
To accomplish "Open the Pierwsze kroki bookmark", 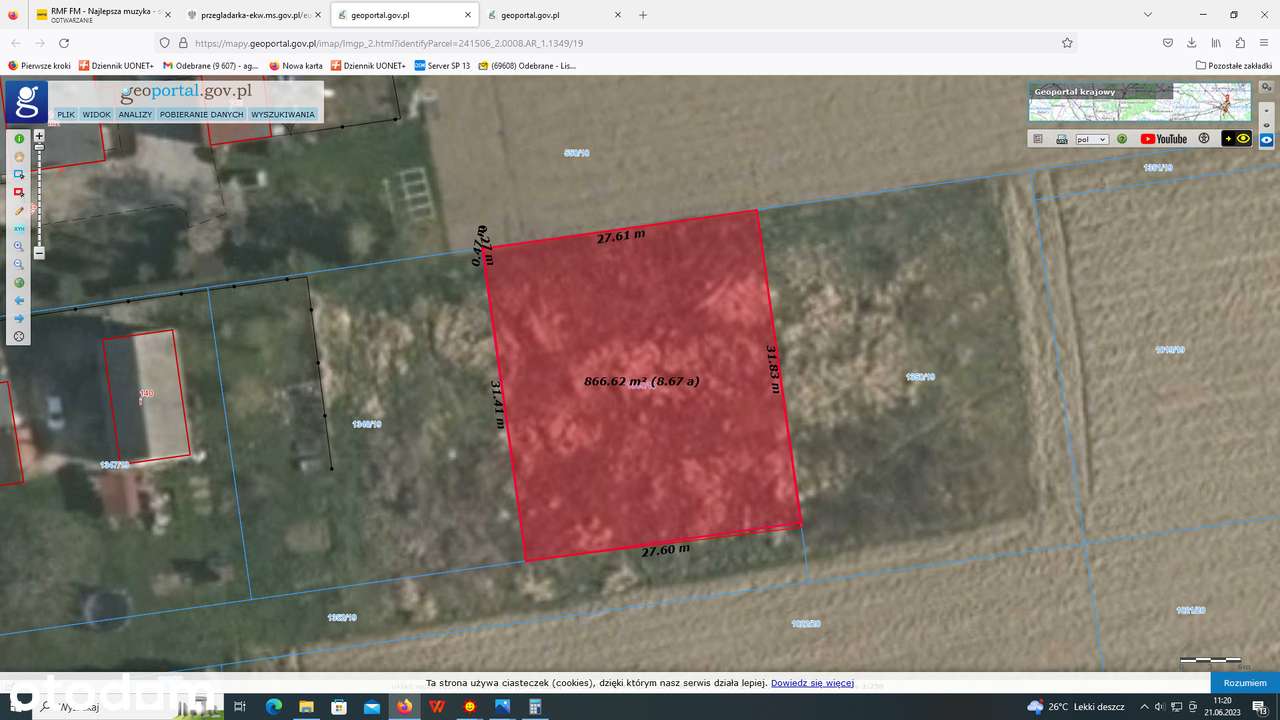I will click(40, 65).
